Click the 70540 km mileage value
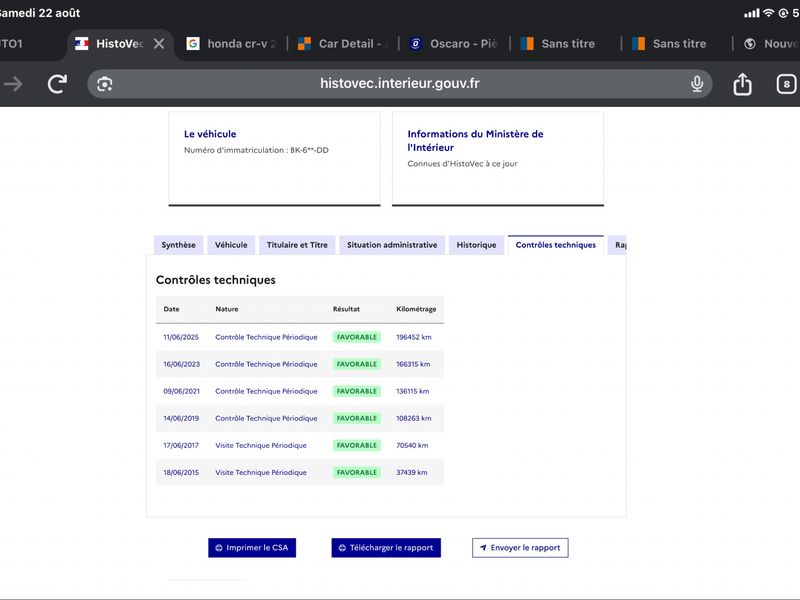 coord(412,445)
